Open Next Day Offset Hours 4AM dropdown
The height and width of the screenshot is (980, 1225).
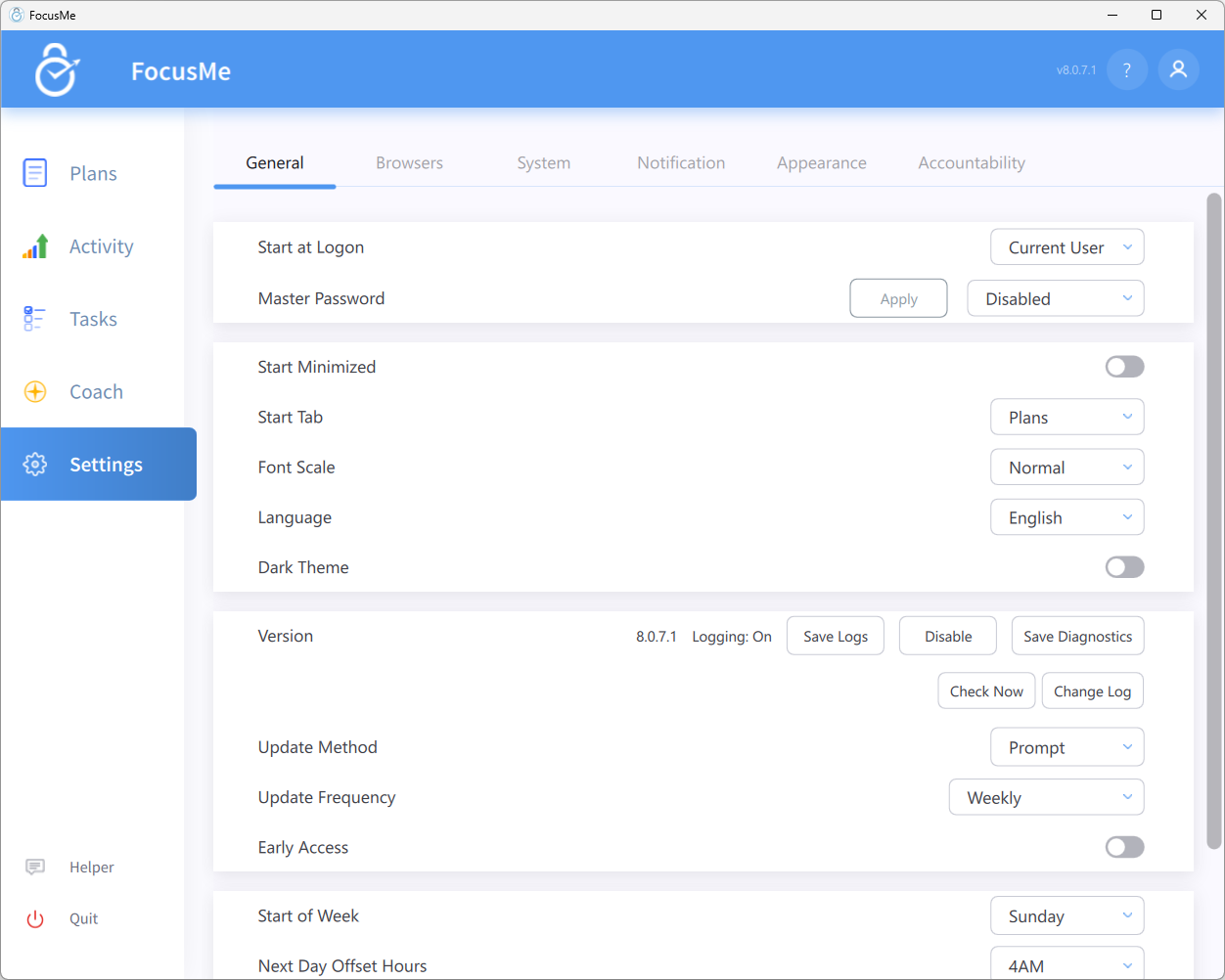tap(1067, 963)
